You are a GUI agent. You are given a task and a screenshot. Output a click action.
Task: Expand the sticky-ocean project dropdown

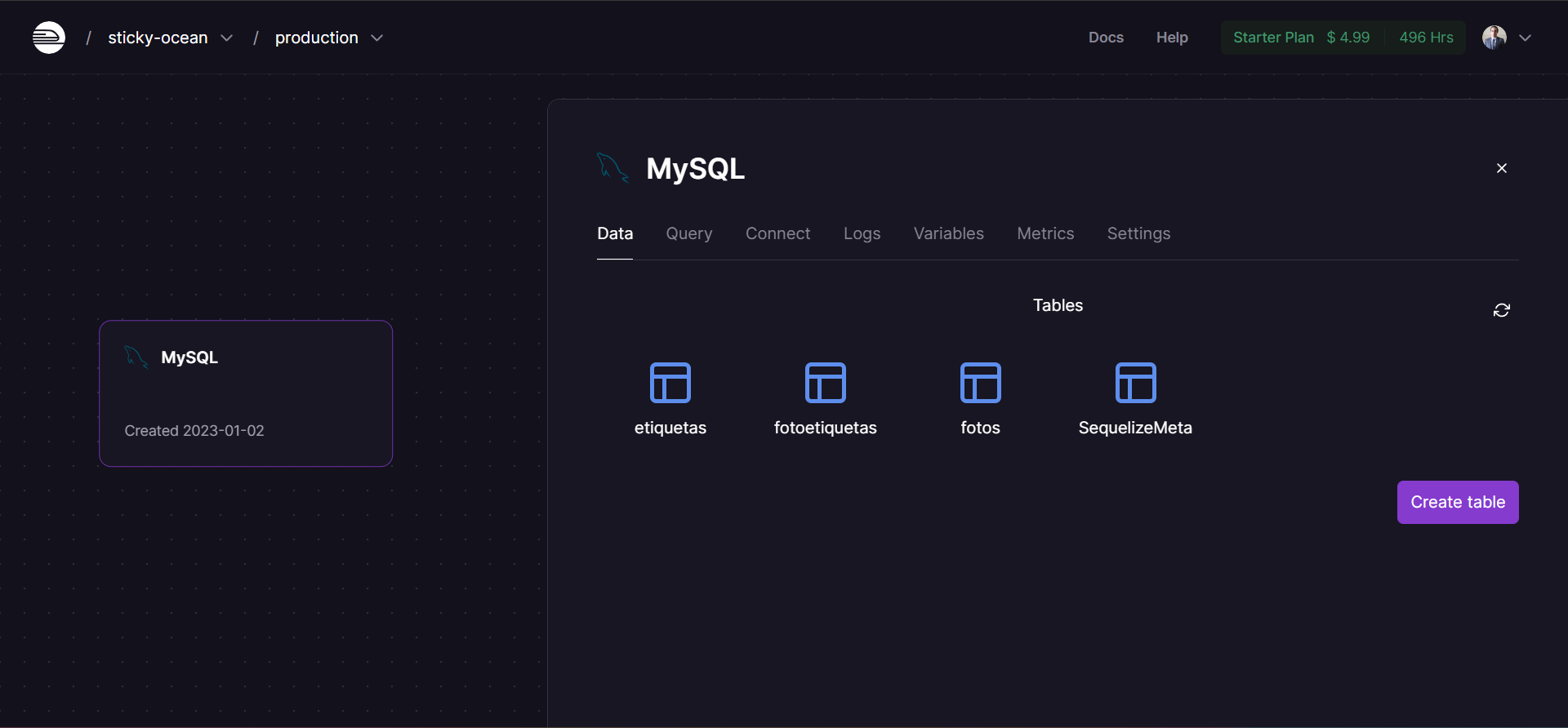[227, 38]
